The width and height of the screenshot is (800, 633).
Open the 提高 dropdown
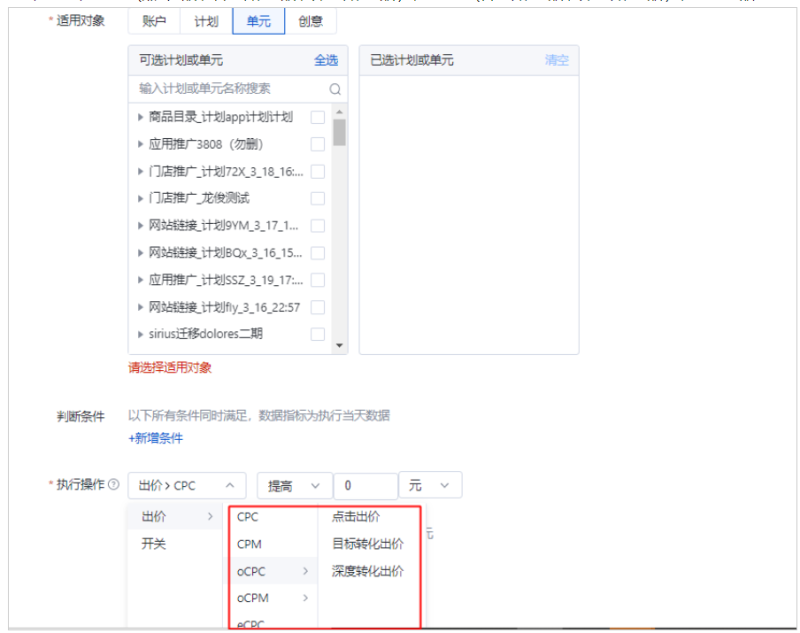click(x=293, y=485)
